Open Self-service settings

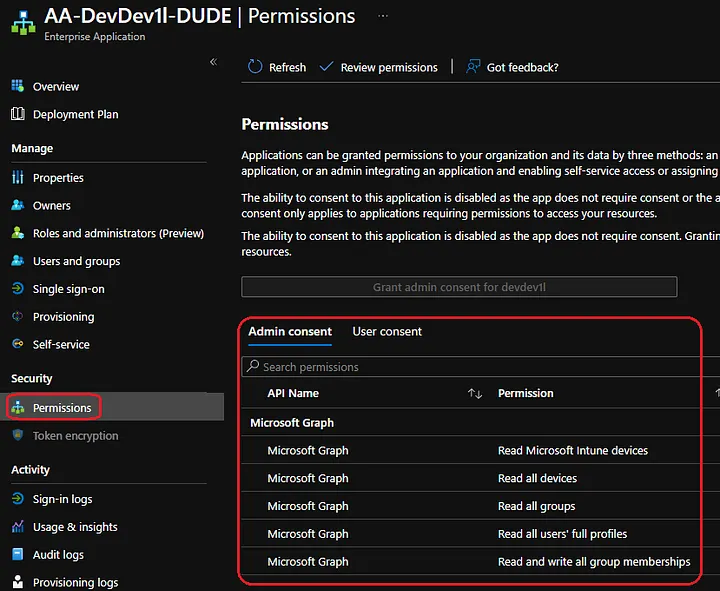tap(61, 345)
